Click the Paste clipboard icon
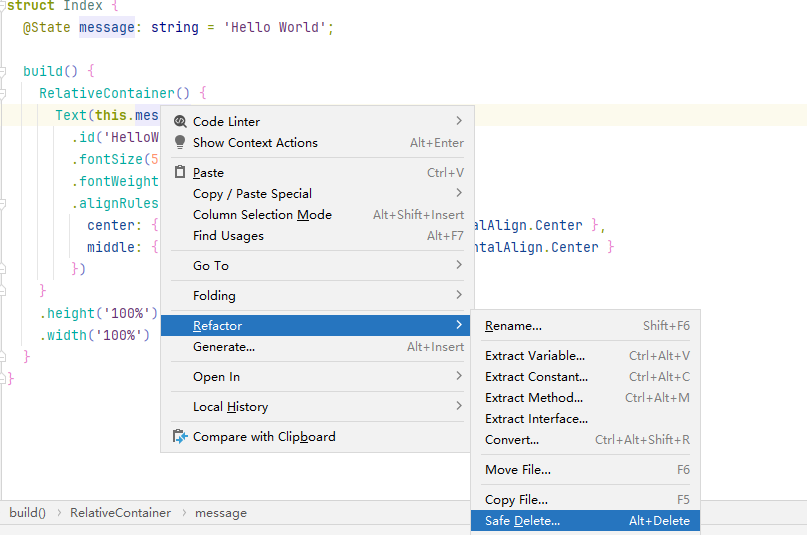Viewport: 807px width, 535px height. click(180, 173)
